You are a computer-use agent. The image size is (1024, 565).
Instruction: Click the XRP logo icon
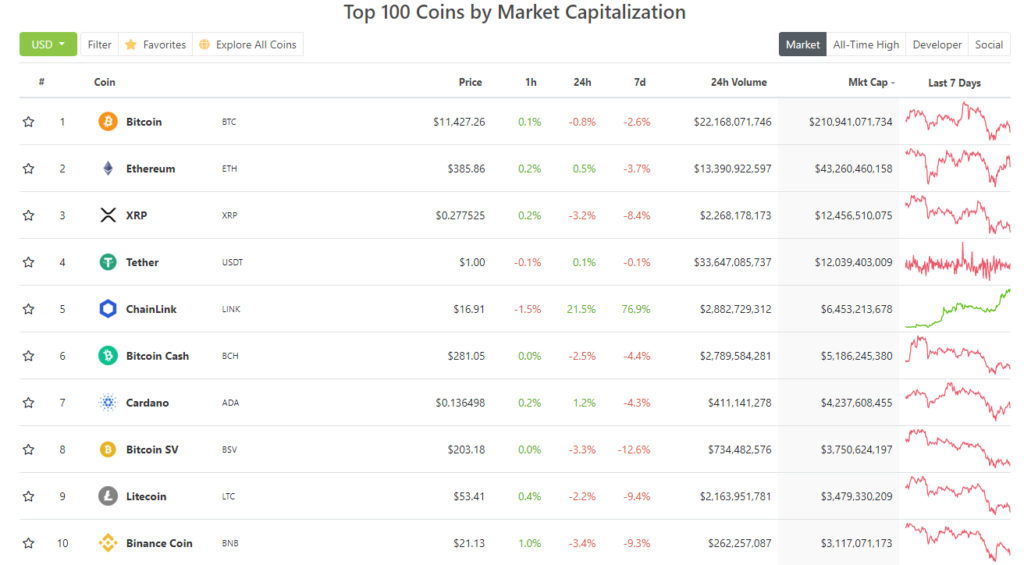[108, 215]
